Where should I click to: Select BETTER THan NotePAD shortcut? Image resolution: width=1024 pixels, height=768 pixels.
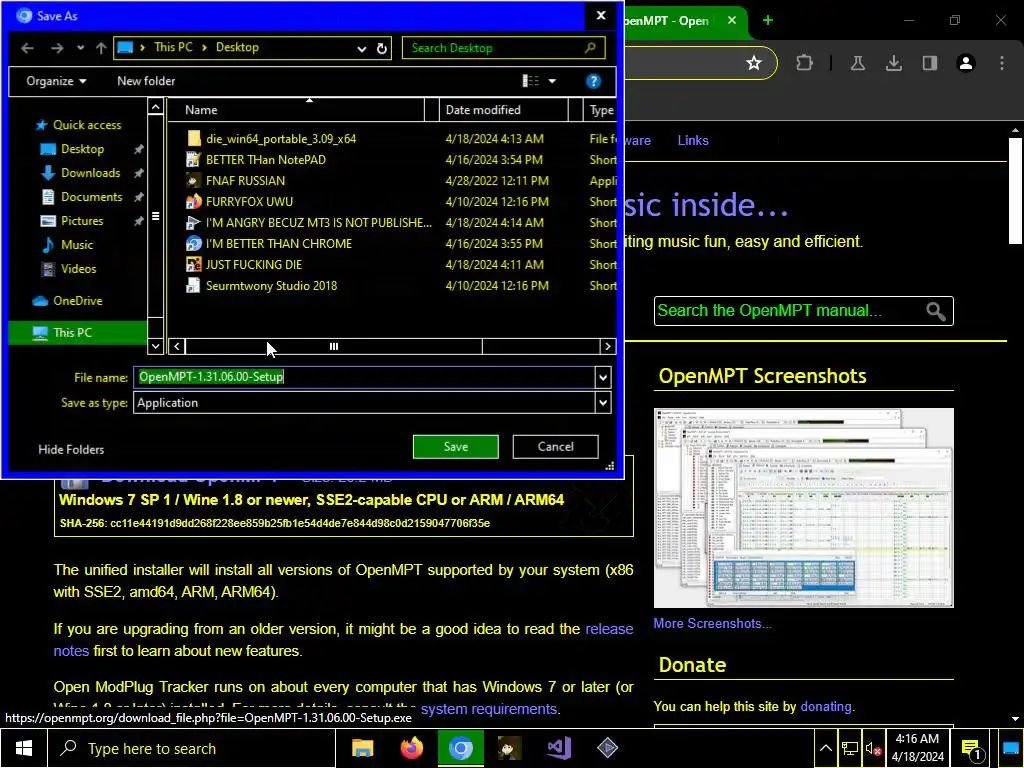[x=265, y=159]
